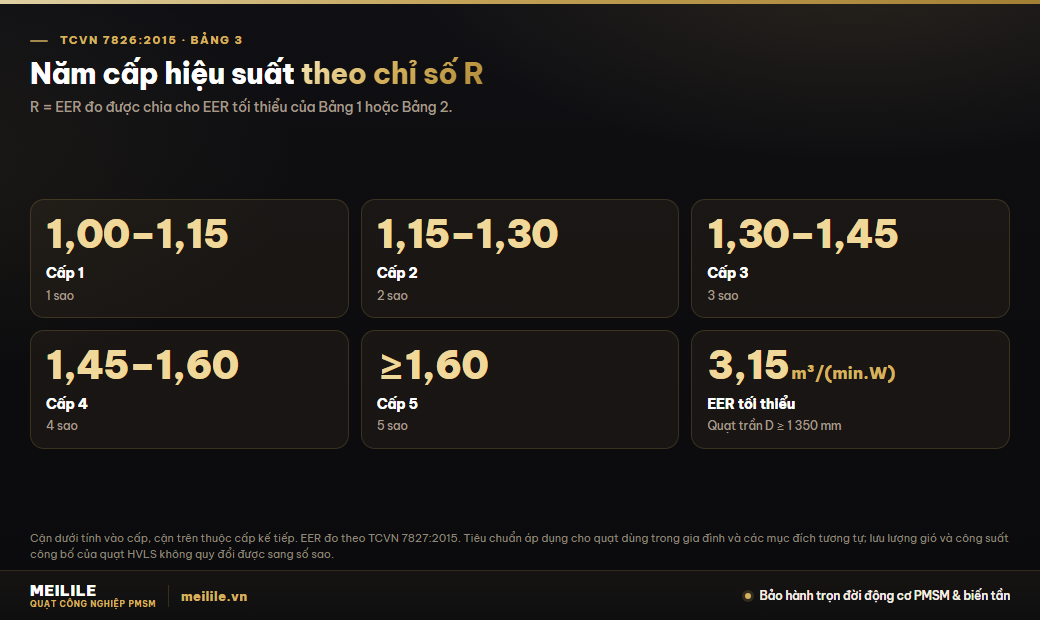Select the Cấp 1 card
Screen dimensions: 1040x620
click(189, 258)
